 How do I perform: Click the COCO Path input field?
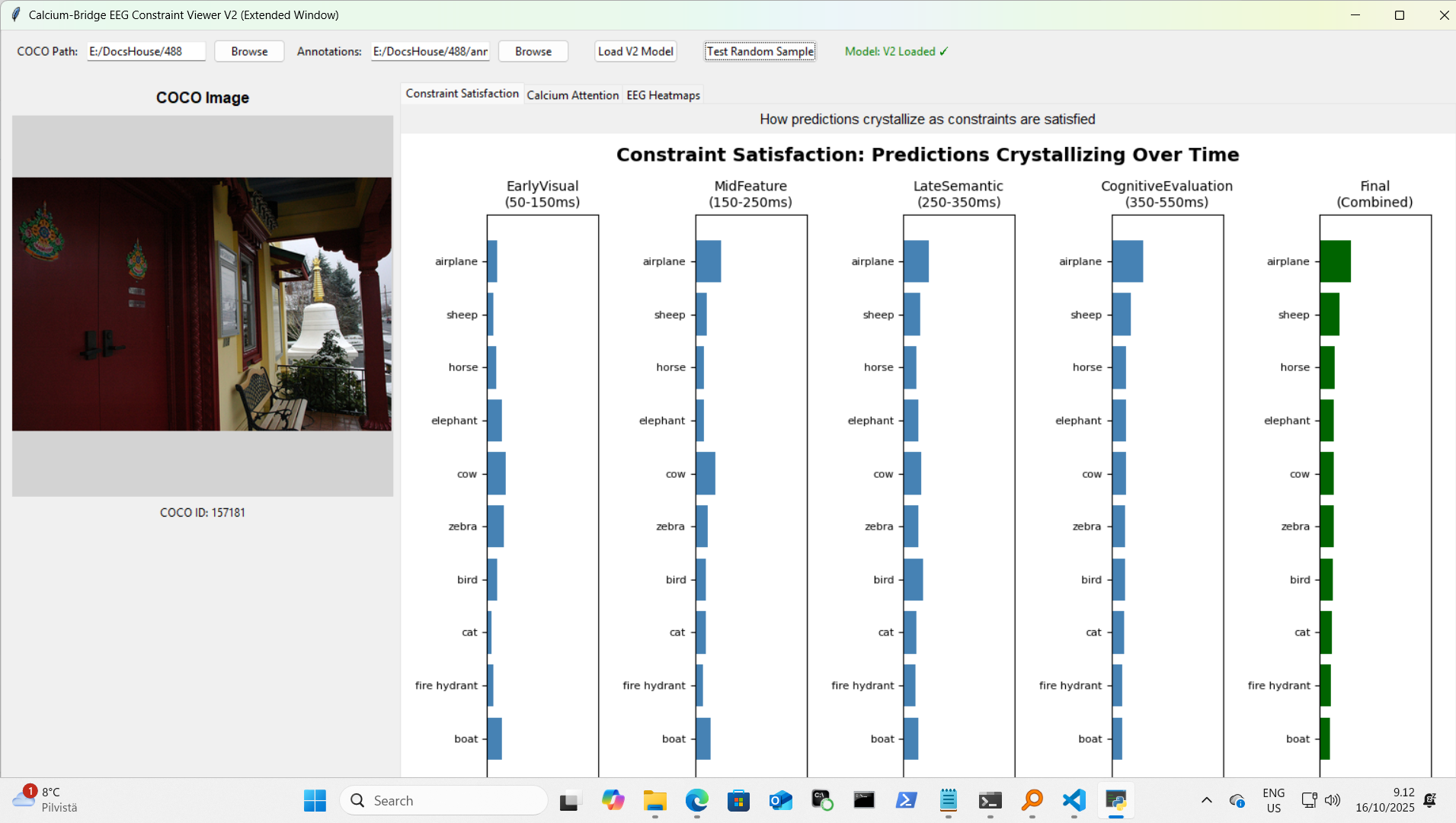pos(146,52)
